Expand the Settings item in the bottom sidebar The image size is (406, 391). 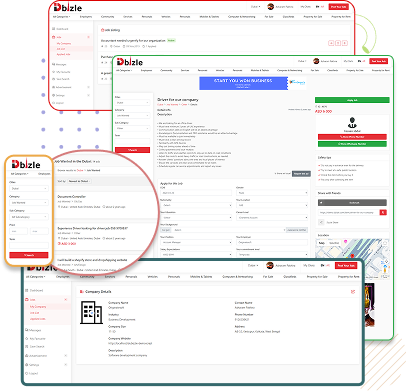pyautogui.click(x=66, y=365)
